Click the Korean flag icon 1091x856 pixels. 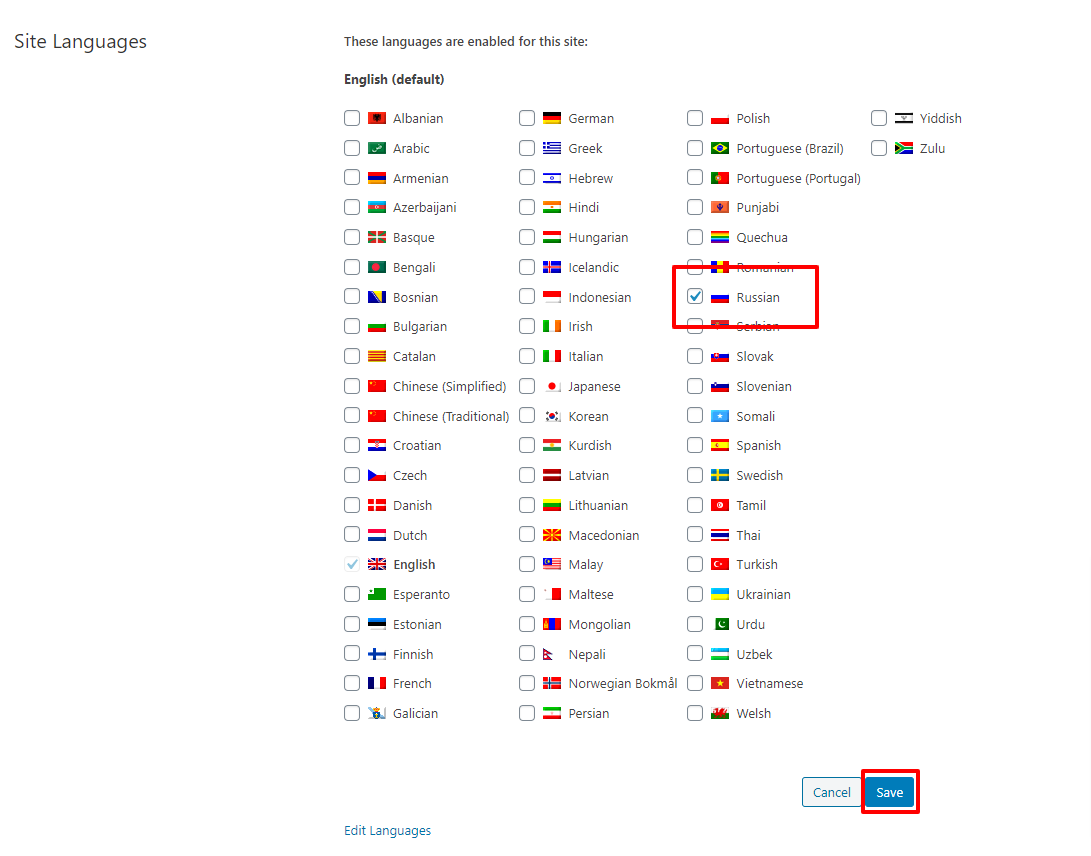[x=552, y=417]
